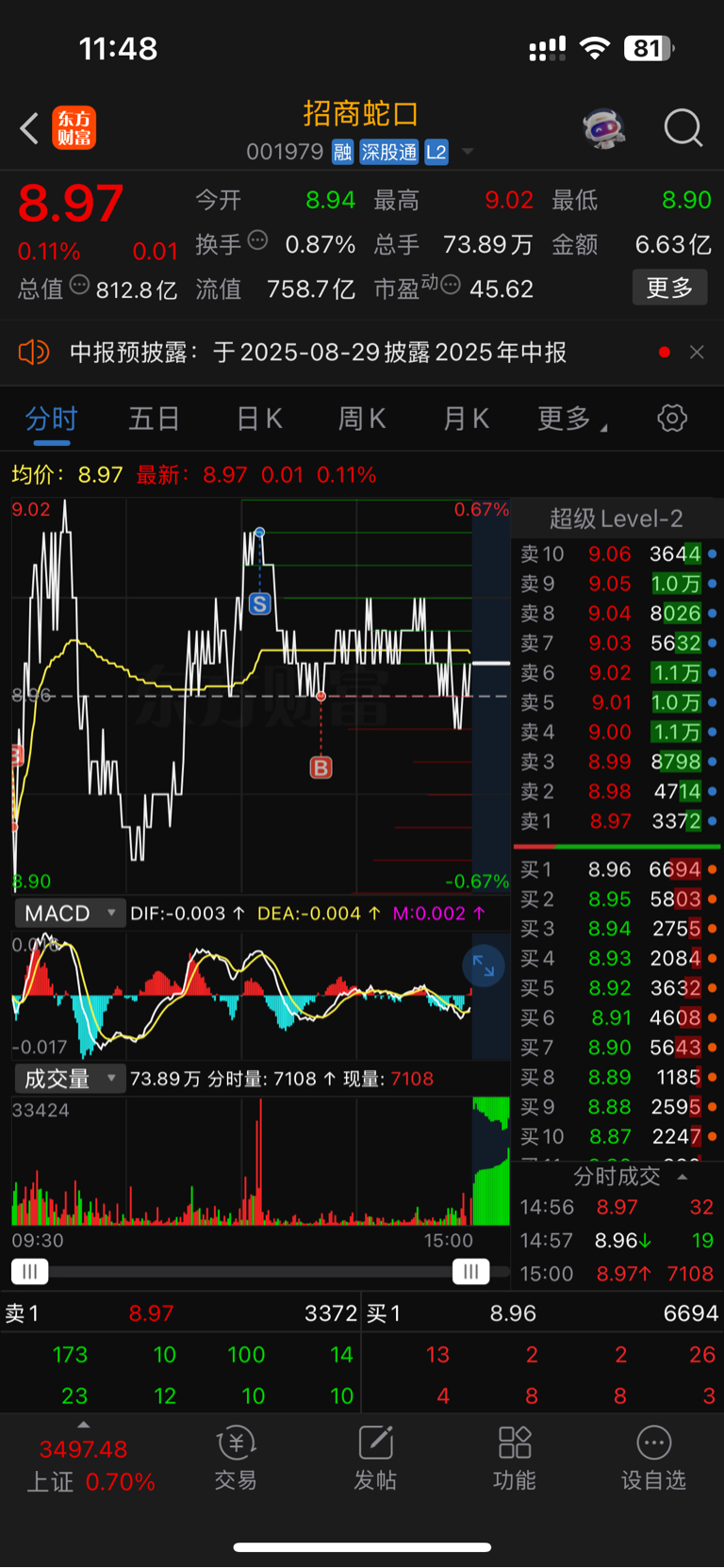Screen dimensions: 724x1568
Task: Expand the stock title dropdown arrow
Action: pos(468,152)
